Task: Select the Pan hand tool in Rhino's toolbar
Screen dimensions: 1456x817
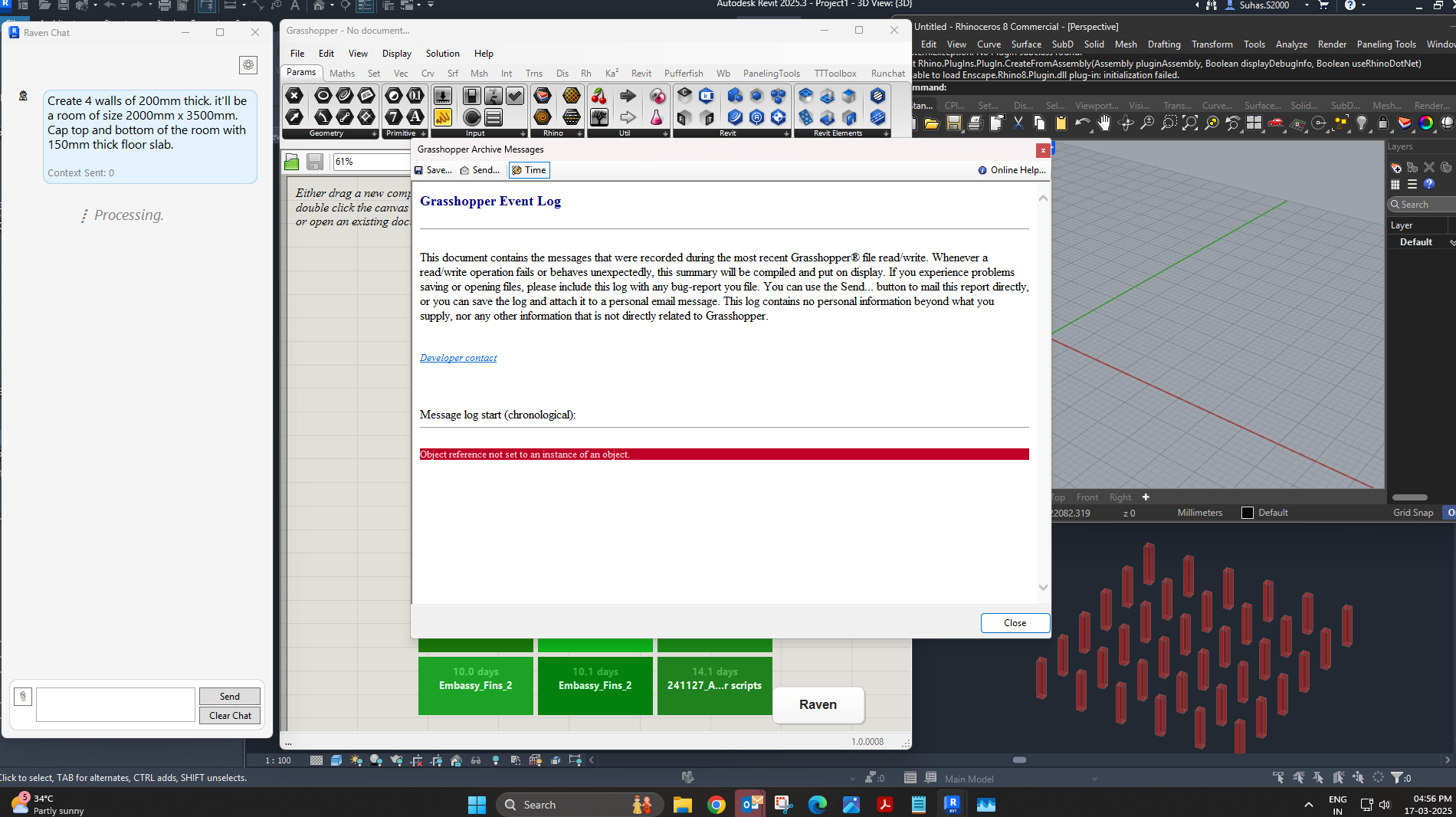Action: (1104, 123)
